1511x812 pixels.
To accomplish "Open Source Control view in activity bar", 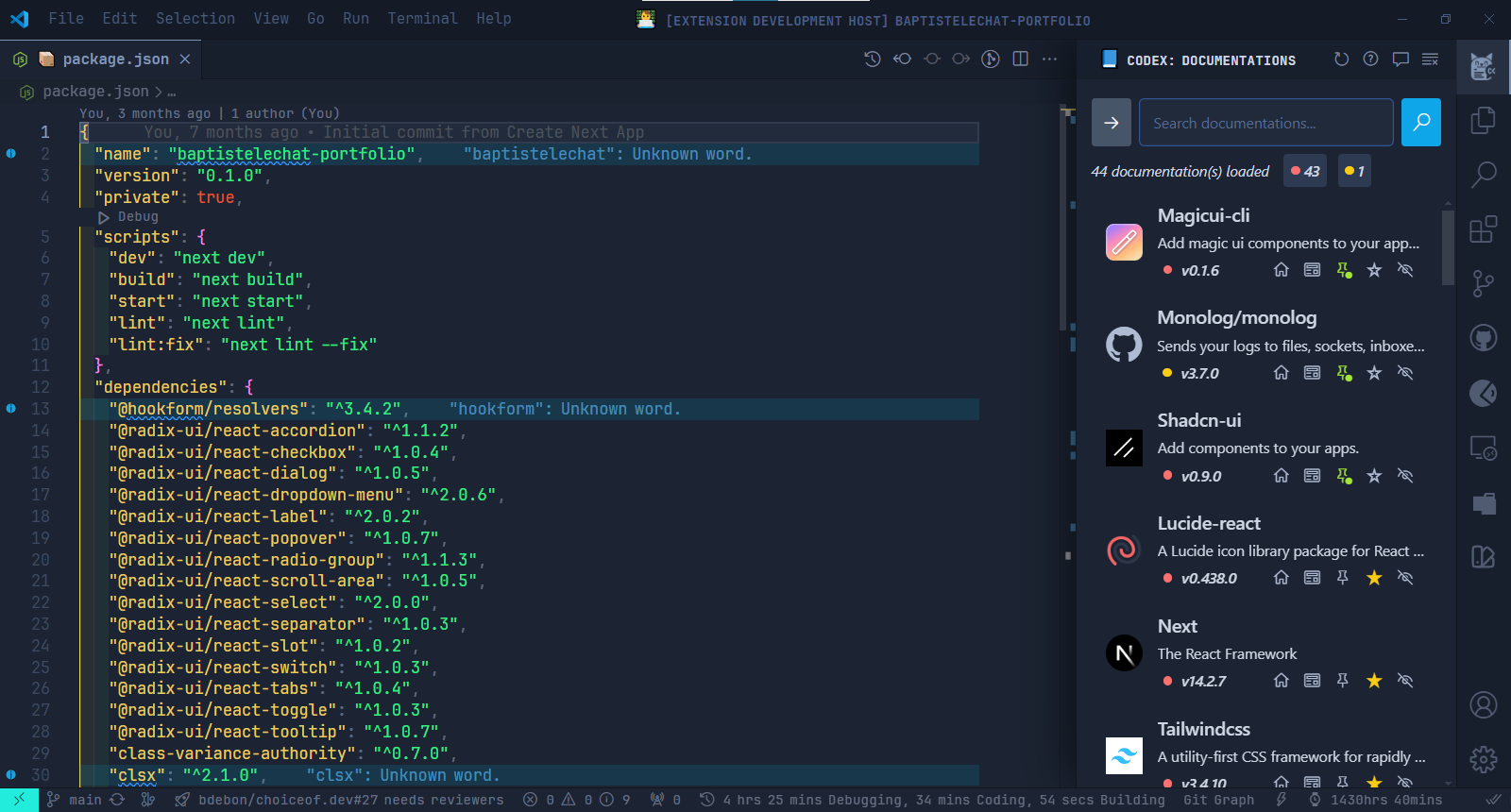I will point(1483,283).
